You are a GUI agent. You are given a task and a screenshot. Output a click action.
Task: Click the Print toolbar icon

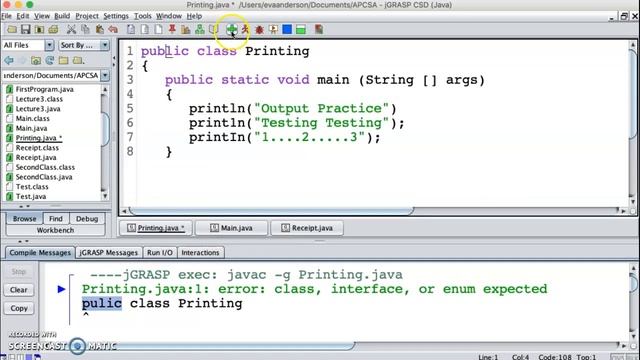pos(53,29)
